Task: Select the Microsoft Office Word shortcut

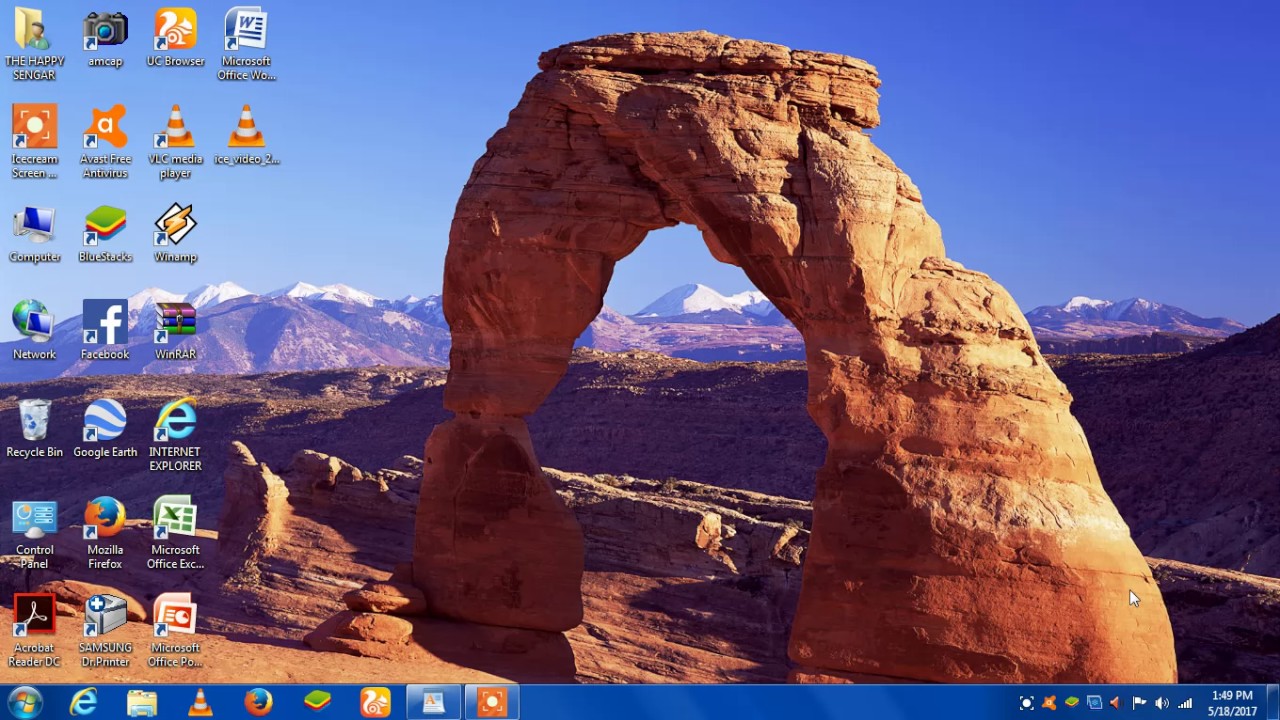Action: pos(246,44)
